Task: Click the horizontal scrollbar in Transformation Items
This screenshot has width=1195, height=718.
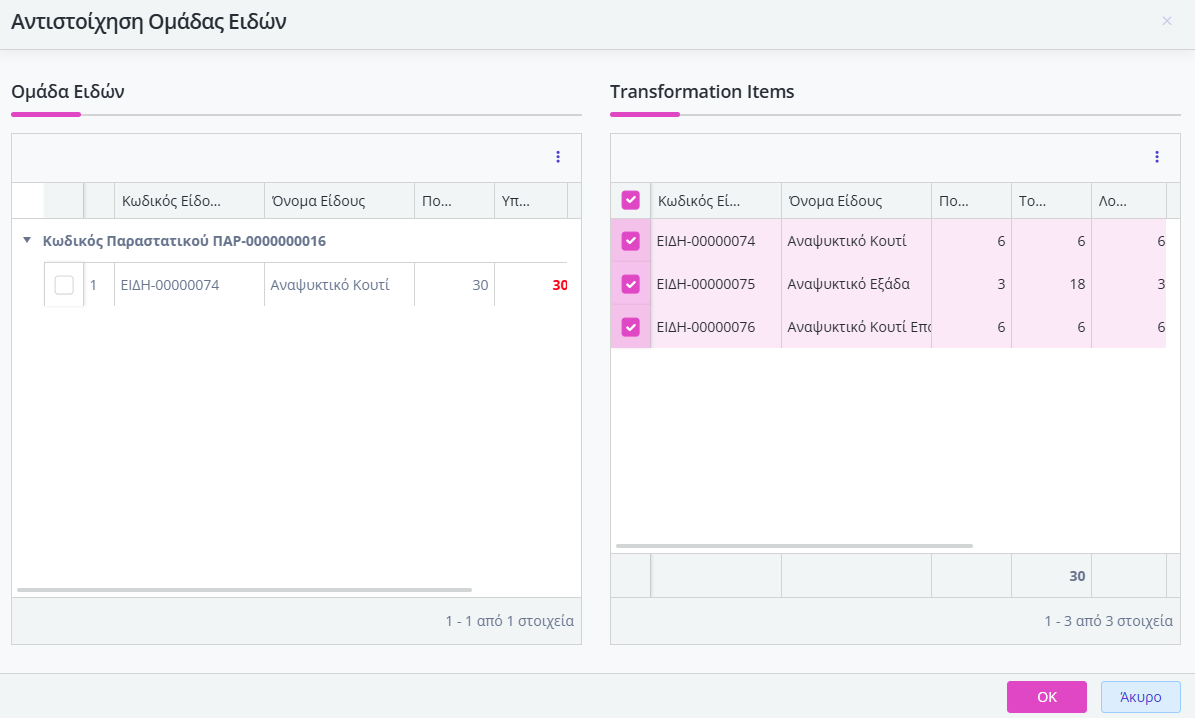Action: [794, 546]
